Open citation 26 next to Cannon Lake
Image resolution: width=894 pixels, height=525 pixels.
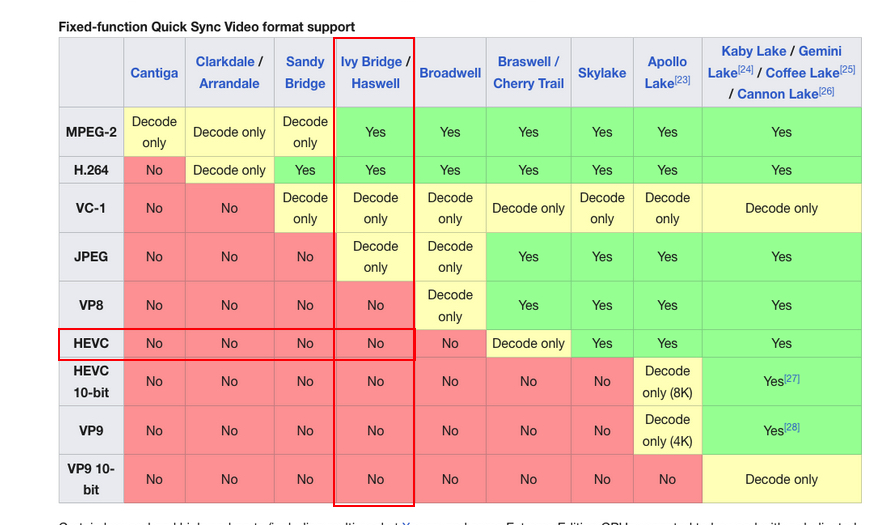click(x=825, y=91)
